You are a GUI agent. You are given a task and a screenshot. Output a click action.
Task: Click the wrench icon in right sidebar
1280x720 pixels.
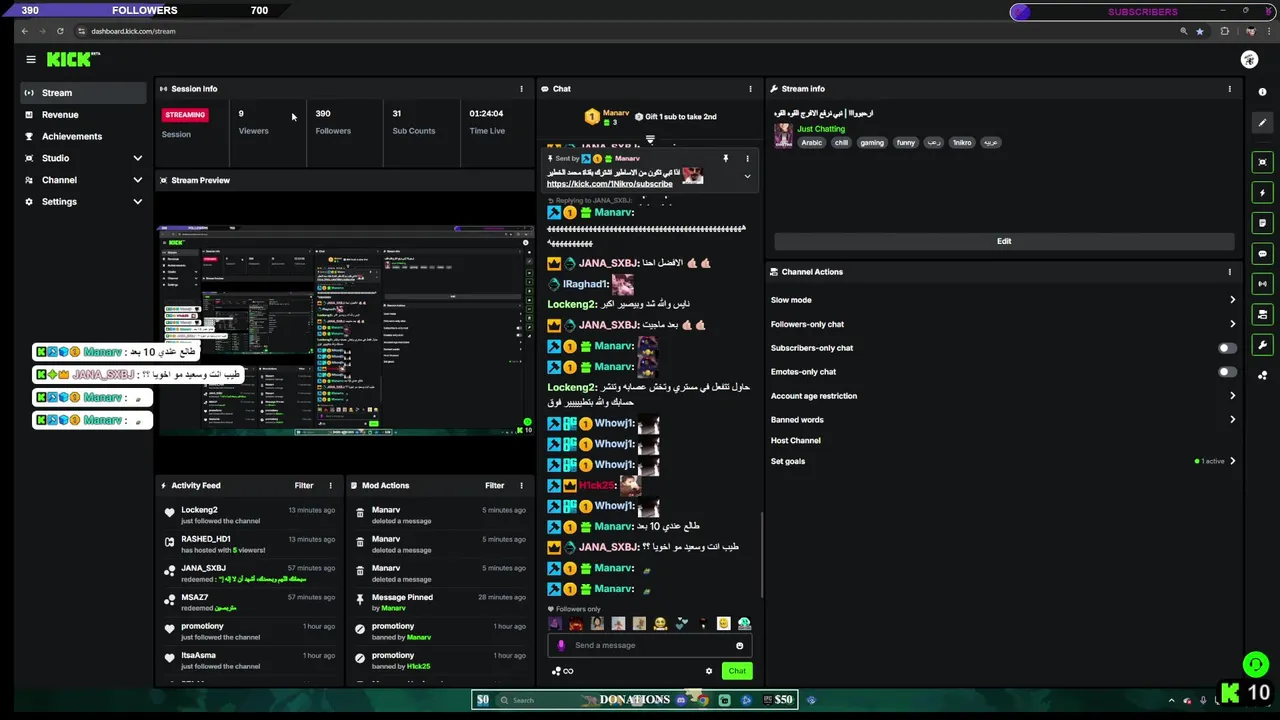pos(1263,345)
